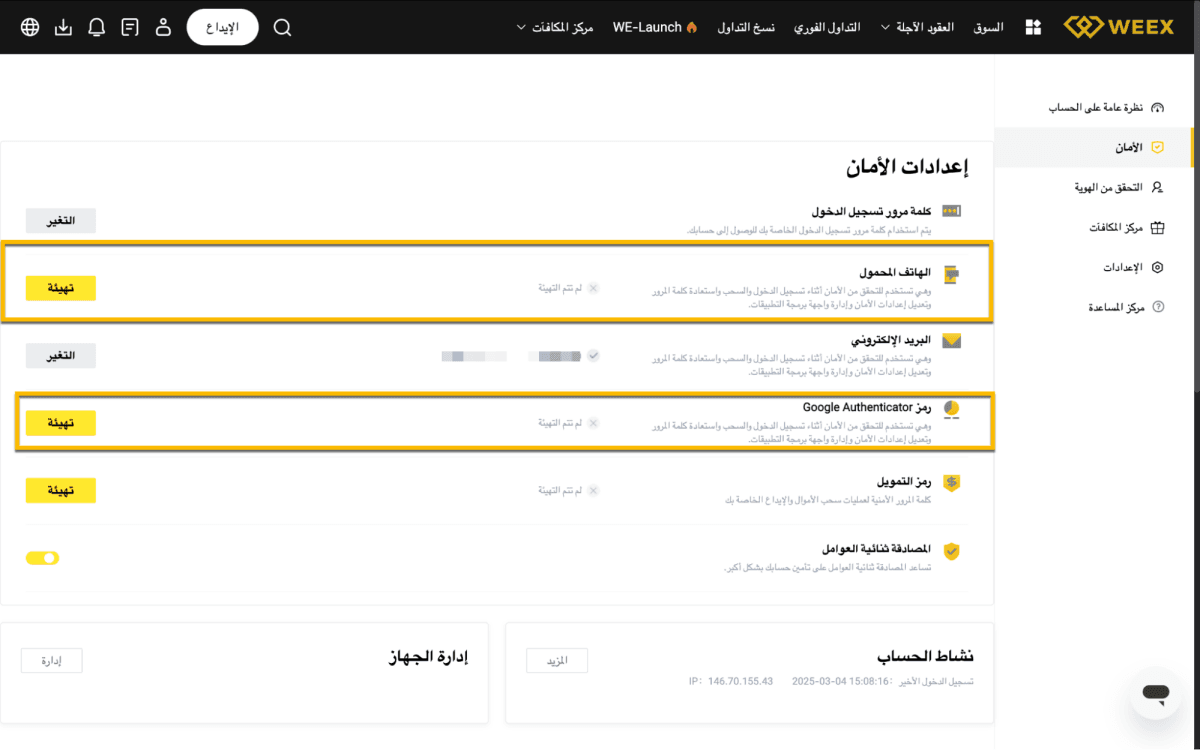The width and height of the screenshot is (1200, 750).
Task: Click تهيئة for الهاتف المحمول
Action: pyautogui.click(x=60, y=287)
